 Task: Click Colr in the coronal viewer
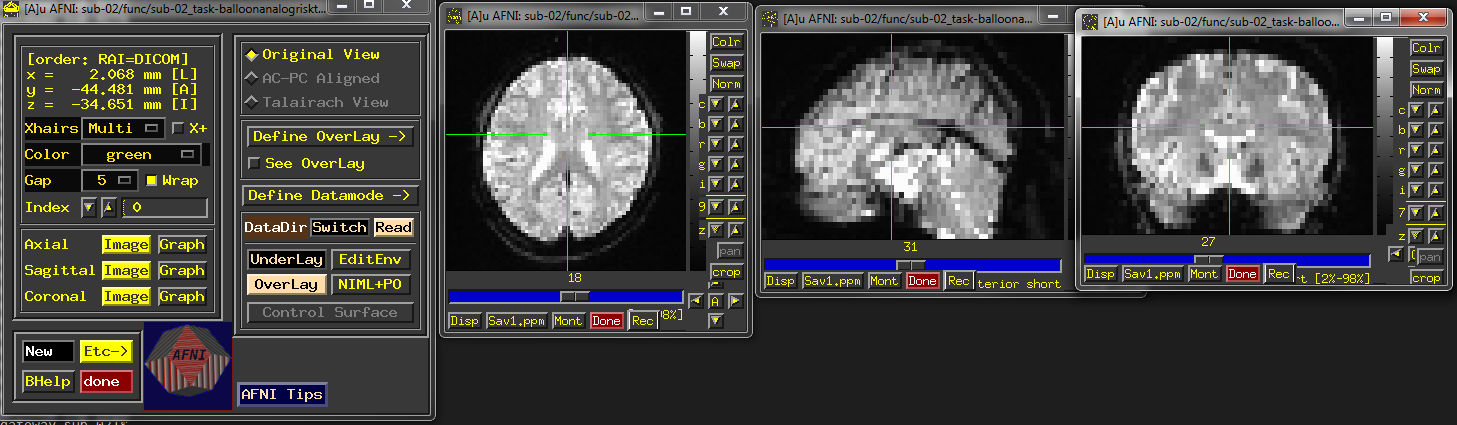point(1426,48)
